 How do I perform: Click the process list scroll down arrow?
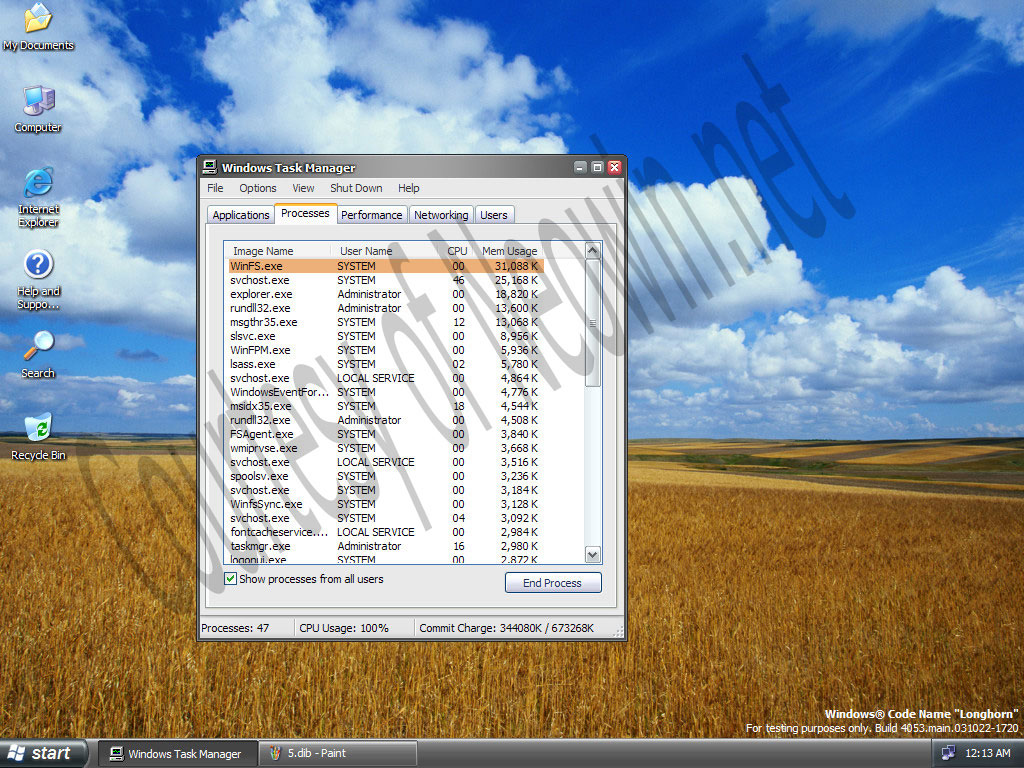click(x=592, y=555)
